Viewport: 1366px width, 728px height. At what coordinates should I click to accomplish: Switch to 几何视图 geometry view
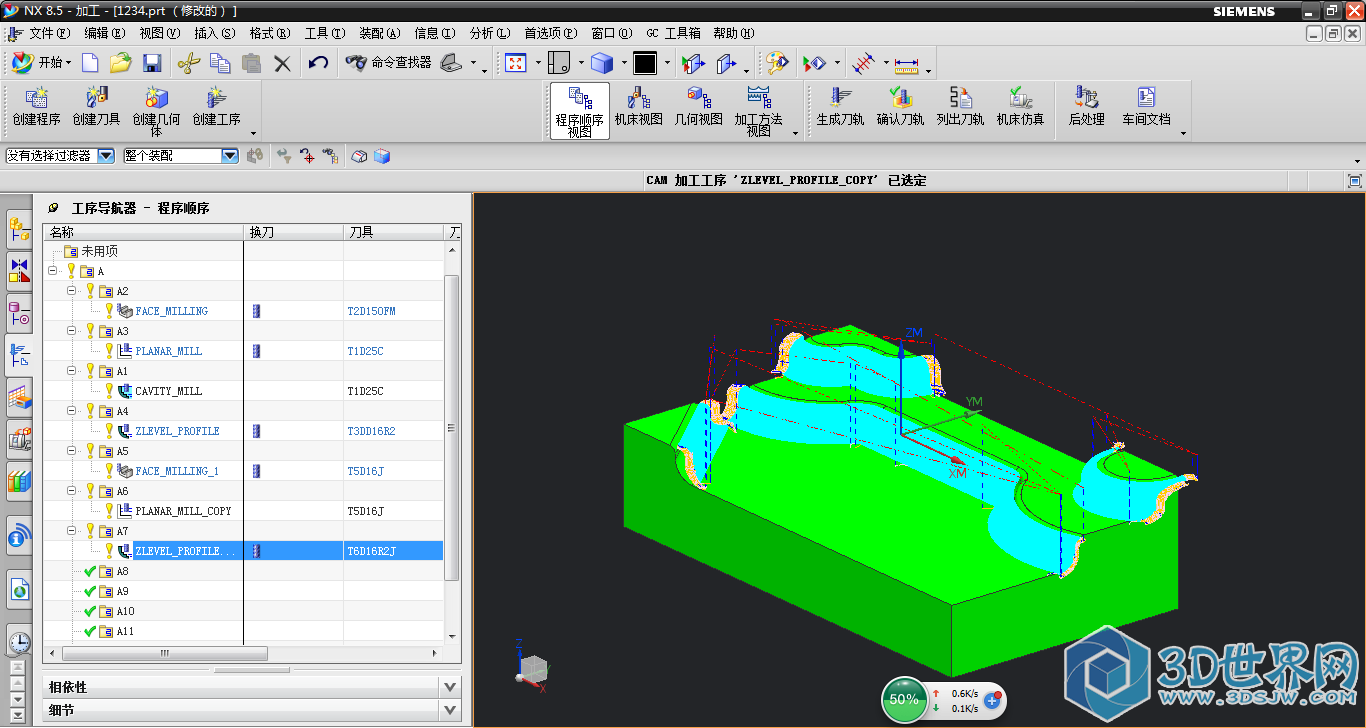[698, 108]
